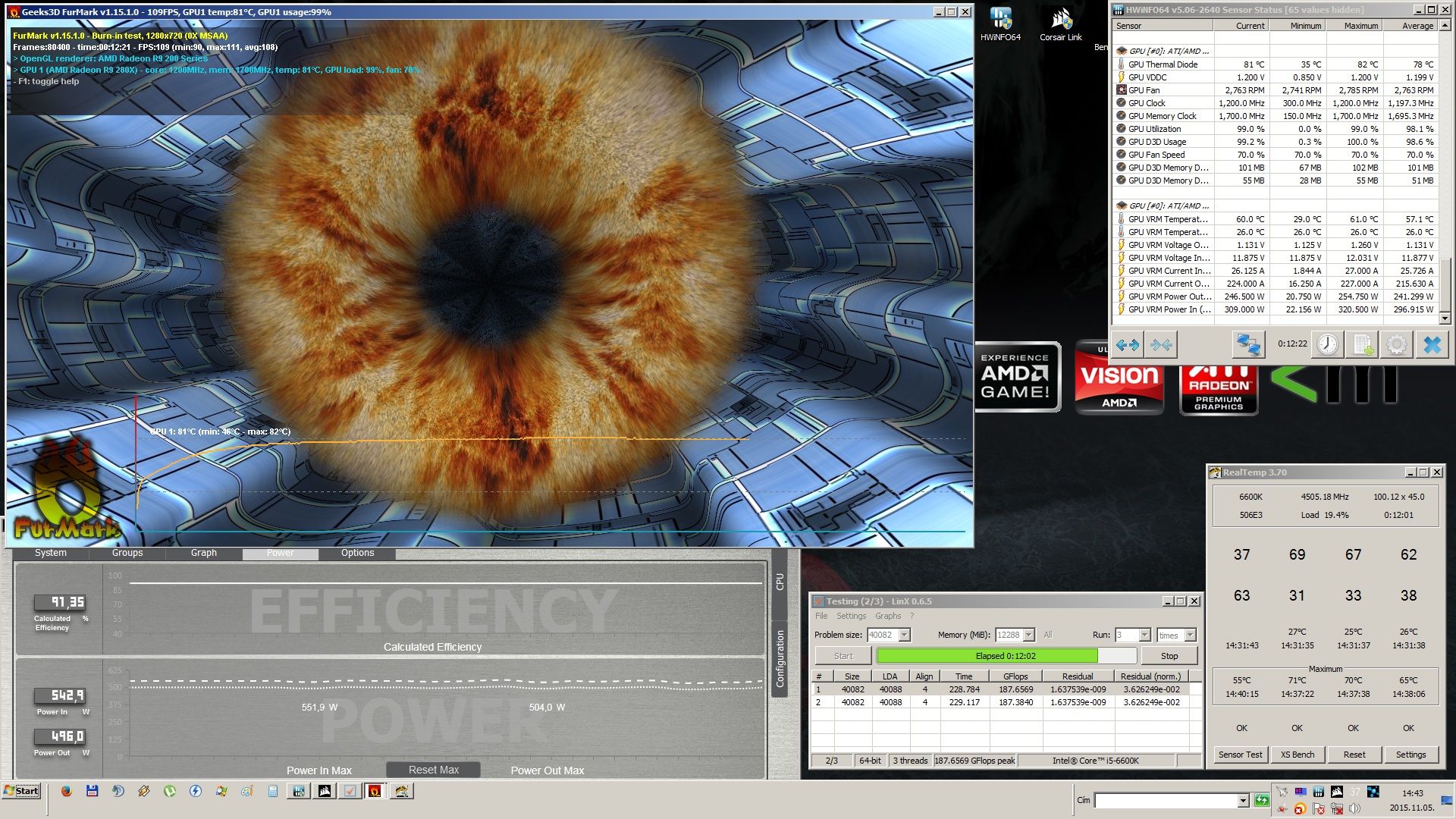This screenshot has height=819, width=1456.
Task: Open the ? help menu in LinX
Action: tap(912, 616)
